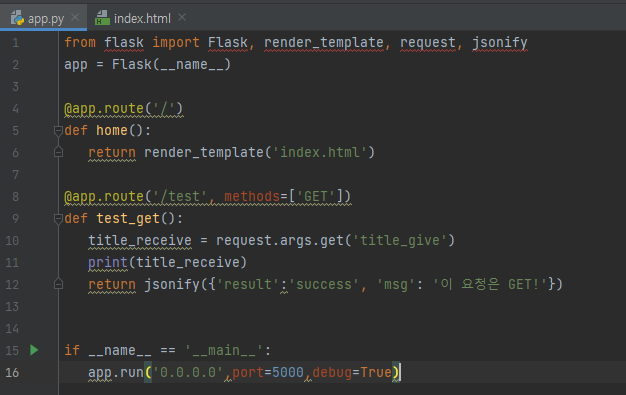Click the '이 요청은 GET!' message string
The image size is (626, 395).
(x=490, y=284)
